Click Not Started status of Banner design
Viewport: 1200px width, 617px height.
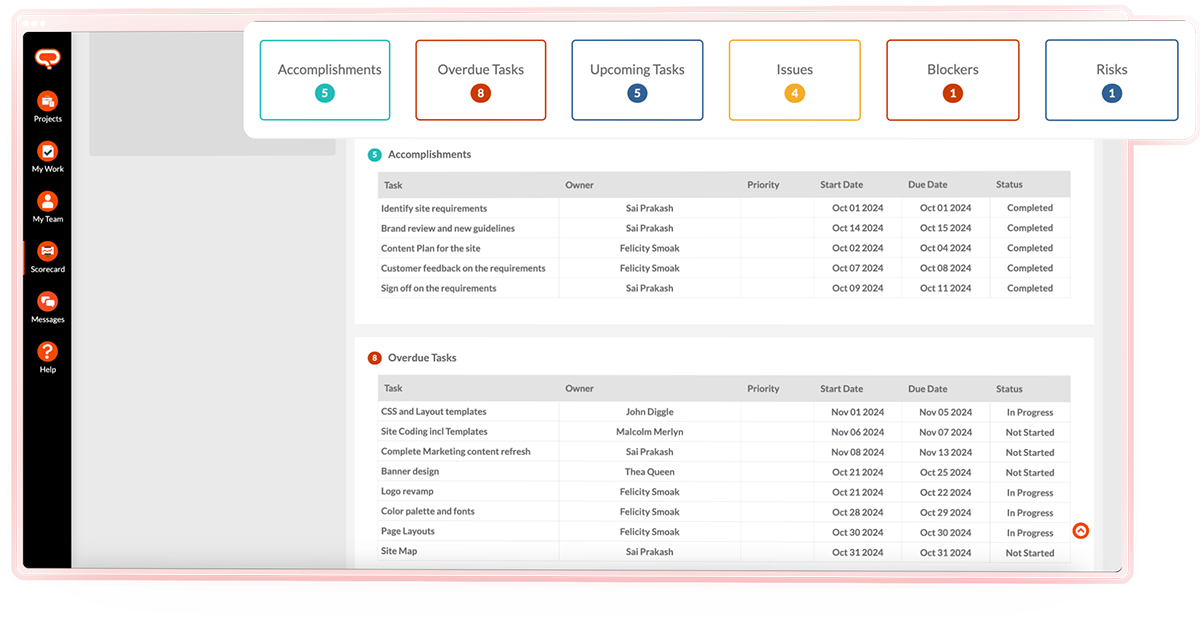(x=1030, y=473)
